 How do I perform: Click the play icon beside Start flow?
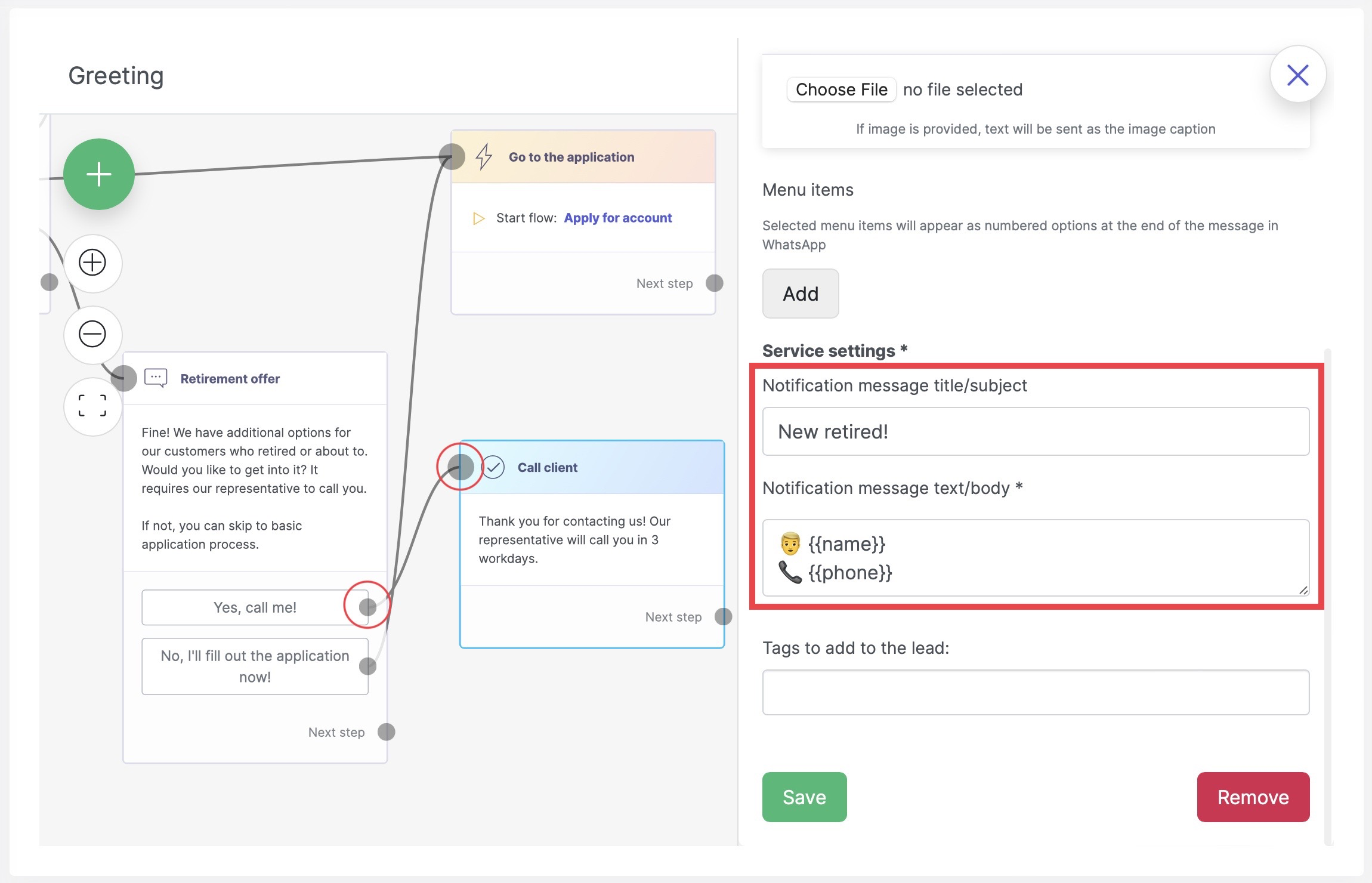click(478, 218)
